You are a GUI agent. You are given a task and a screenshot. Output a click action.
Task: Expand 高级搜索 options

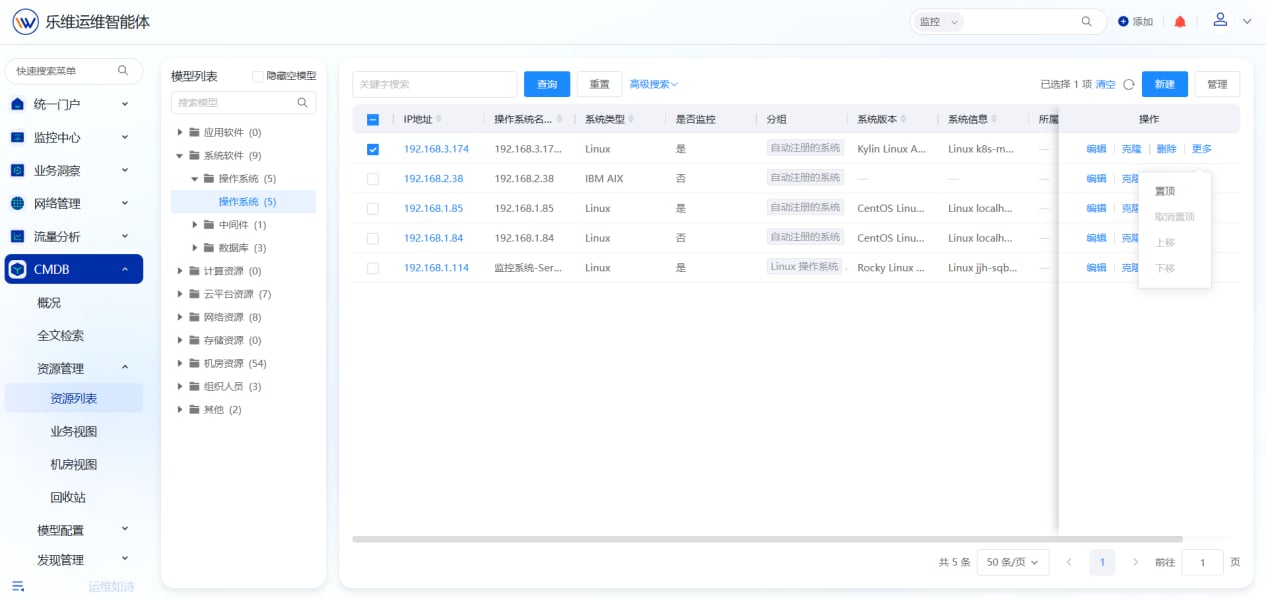[654, 84]
